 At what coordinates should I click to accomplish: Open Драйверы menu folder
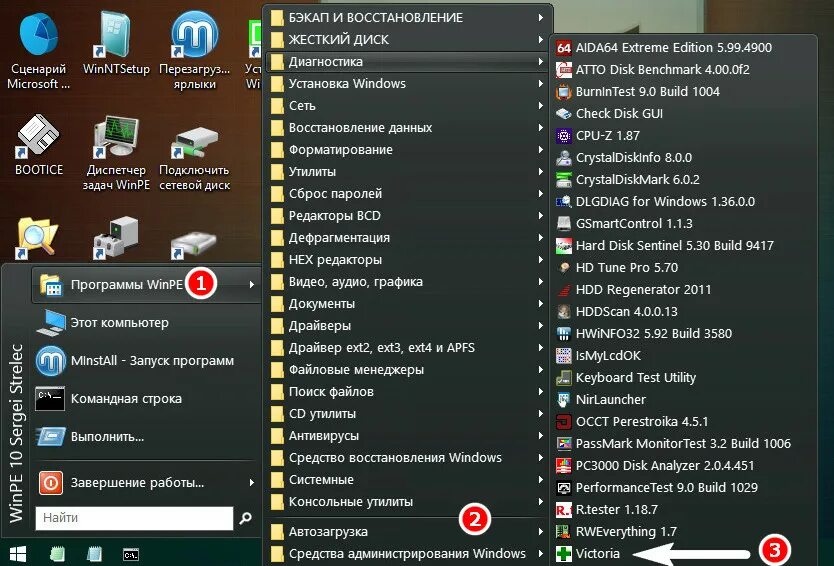(408, 326)
